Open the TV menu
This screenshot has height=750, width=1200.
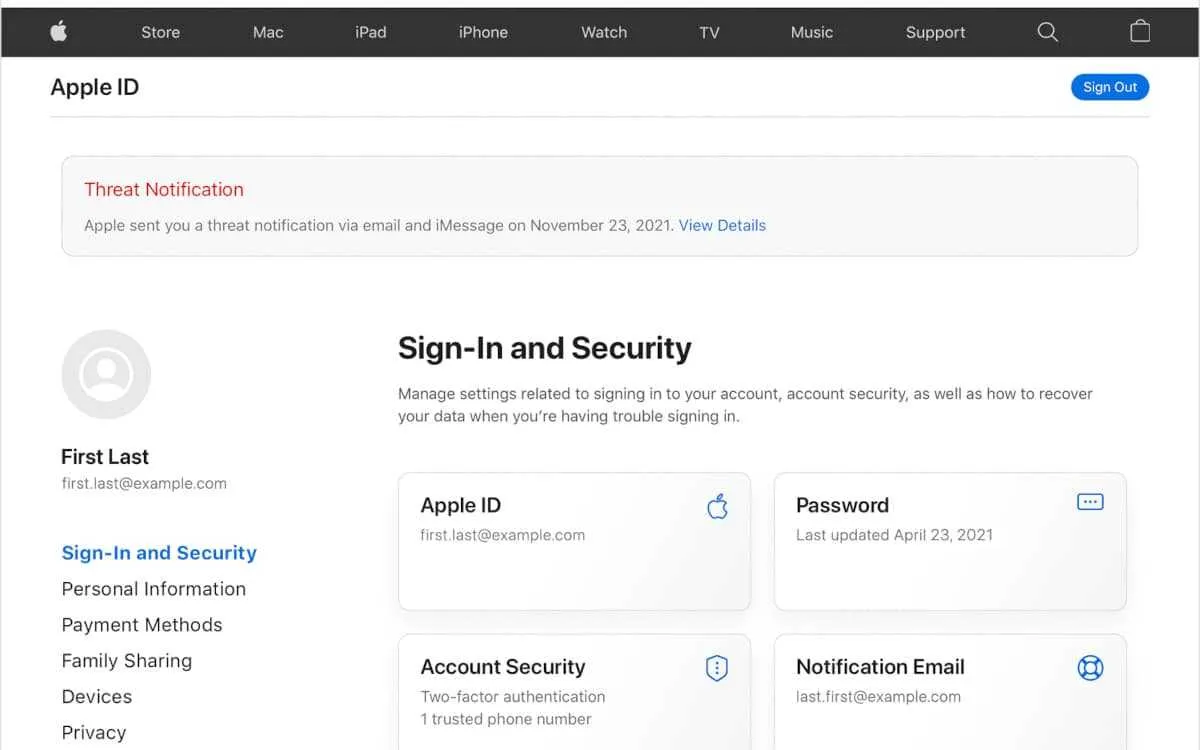709,32
